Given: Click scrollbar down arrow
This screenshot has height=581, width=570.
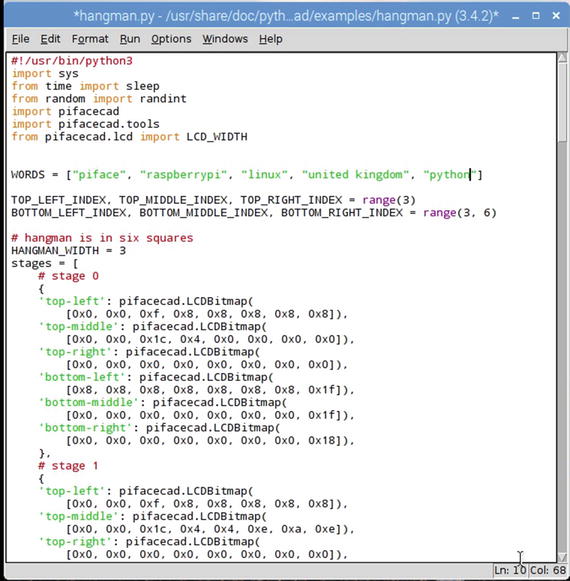Looking at the screenshot, I should pyautogui.click(x=562, y=557).
